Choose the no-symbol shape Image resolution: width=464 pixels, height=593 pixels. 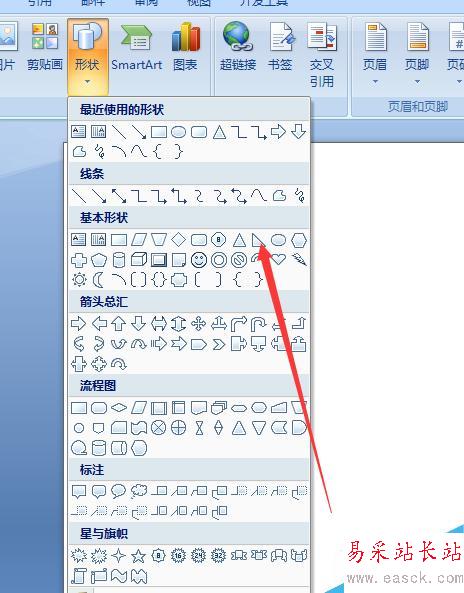click(x=239, y=260)
